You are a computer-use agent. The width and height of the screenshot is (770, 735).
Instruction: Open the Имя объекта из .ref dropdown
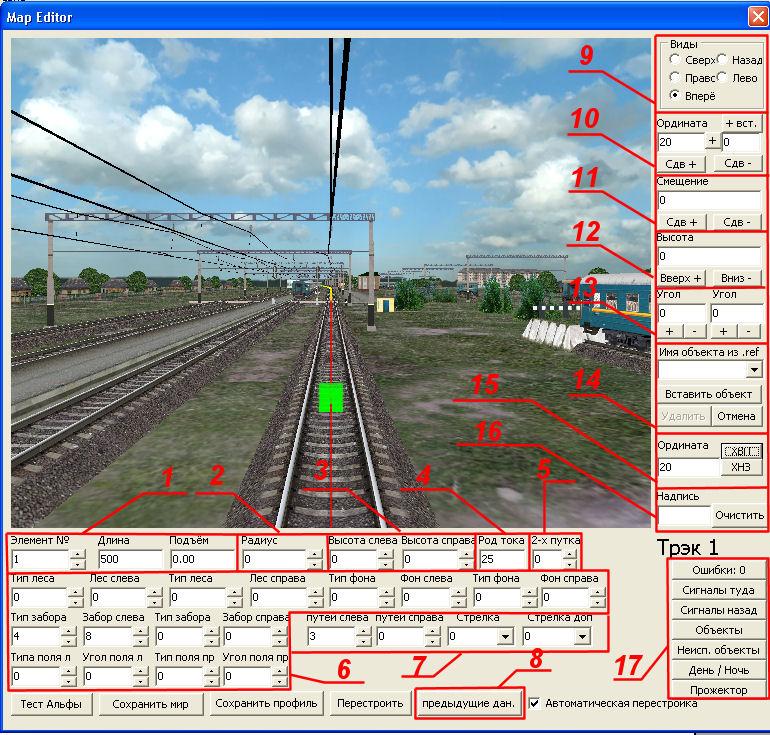click(x=753, y=371)
